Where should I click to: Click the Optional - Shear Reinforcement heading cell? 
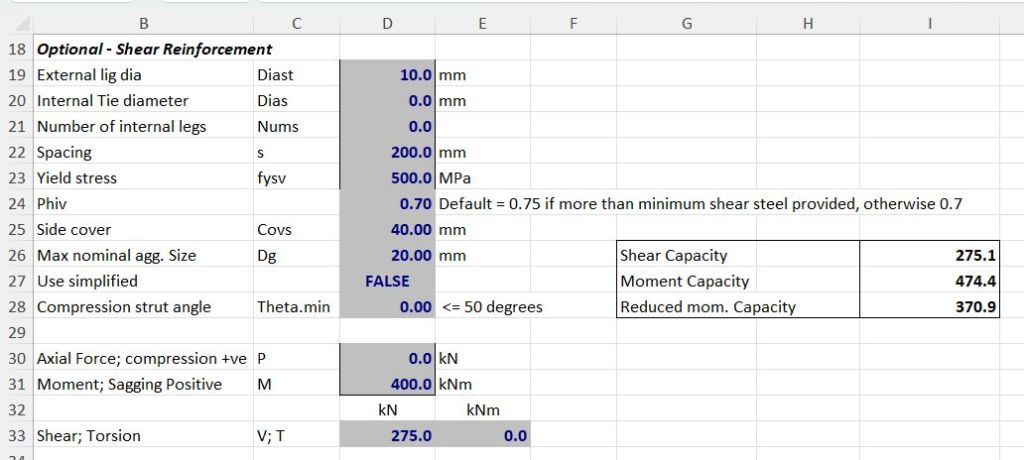(x=154, y=48)
